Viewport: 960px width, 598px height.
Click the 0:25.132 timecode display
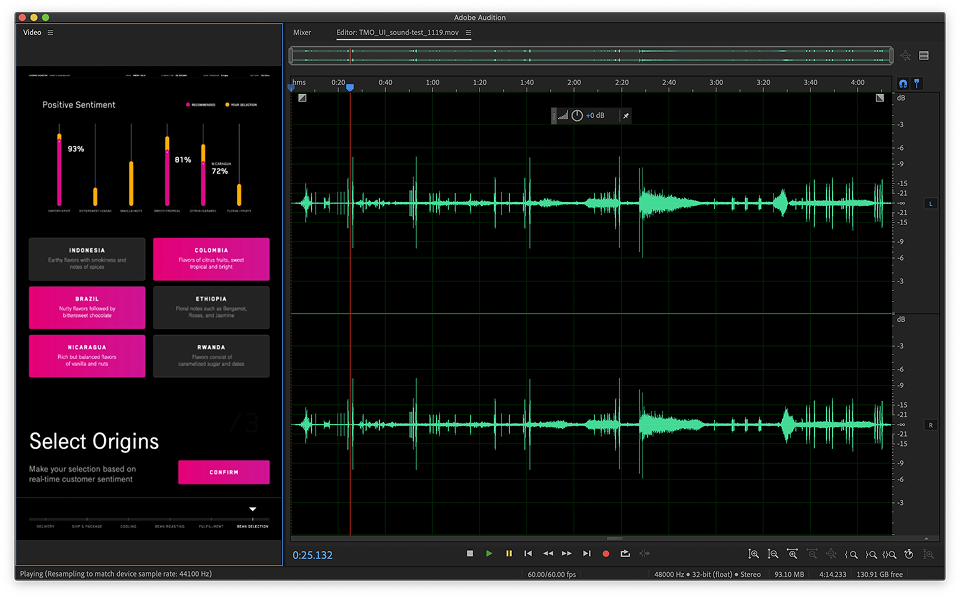[312, 556]
